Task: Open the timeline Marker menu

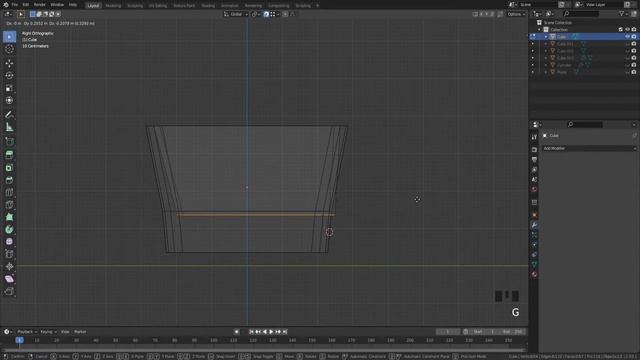Action: (80, 332)
